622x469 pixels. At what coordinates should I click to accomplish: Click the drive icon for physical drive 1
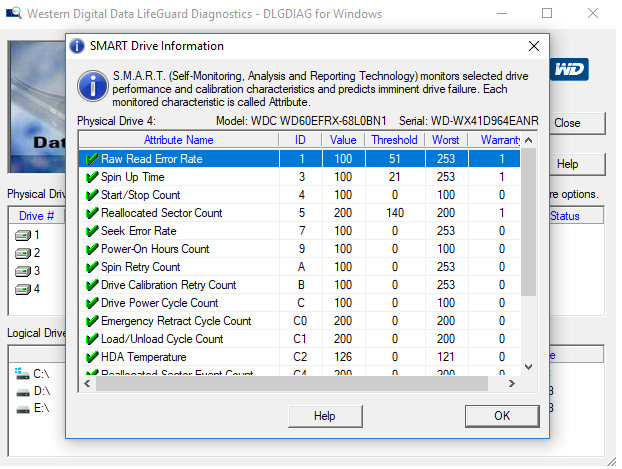click(23, 236)
